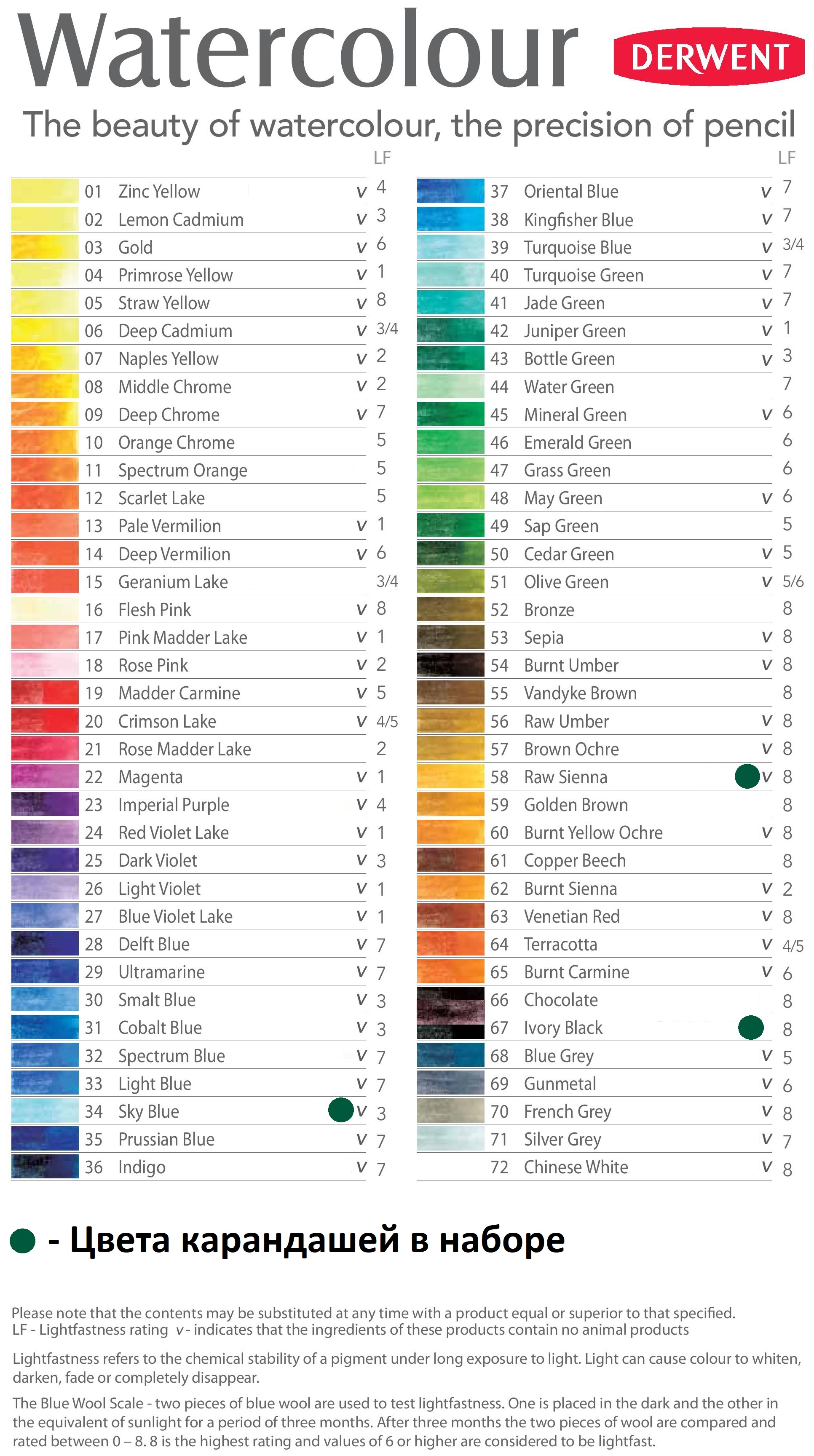The width and height of the screenshot is (814, 1456).
Task: Click the red Derwent logo
Action: coord(709,56)
